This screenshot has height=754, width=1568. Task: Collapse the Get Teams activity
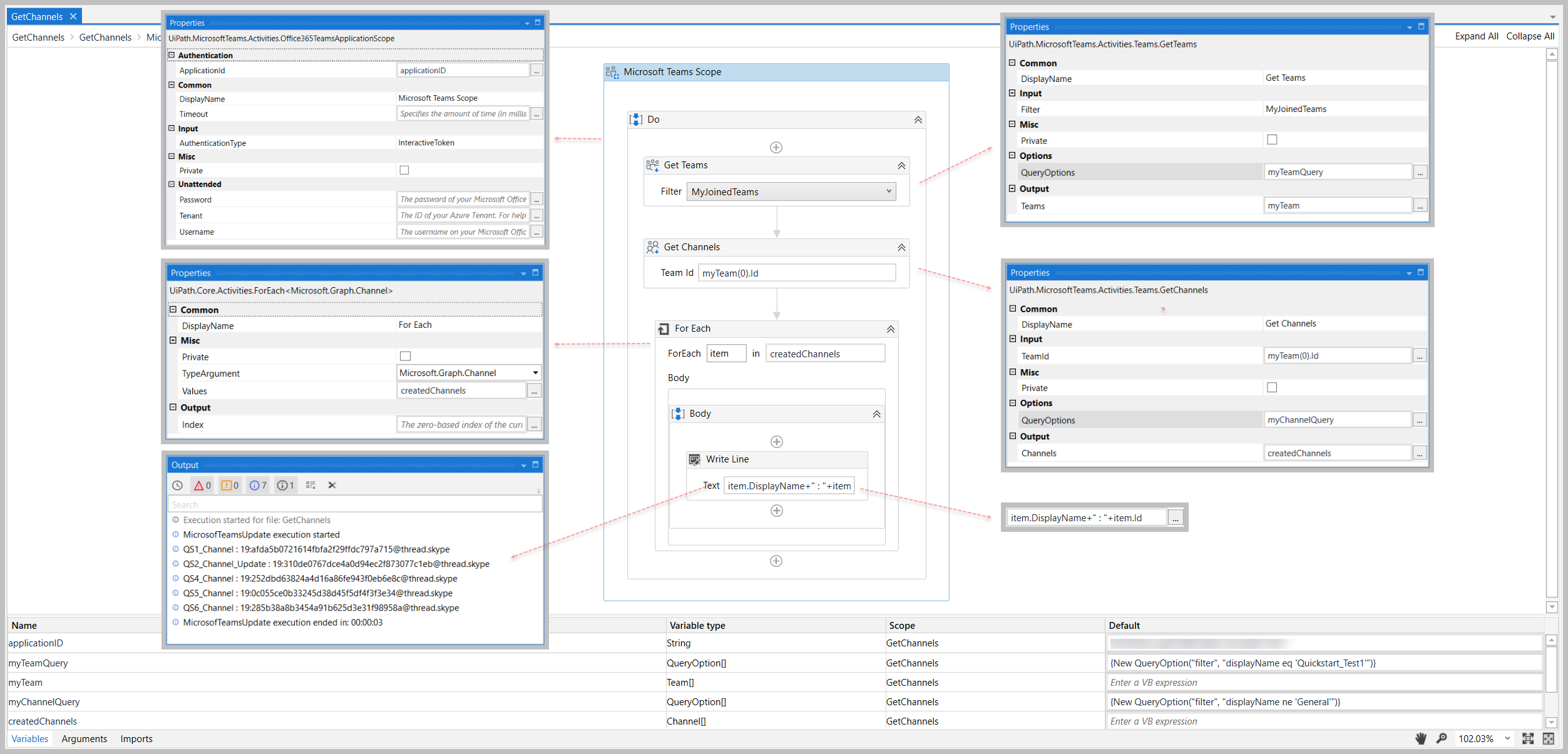tap(901, 166)
